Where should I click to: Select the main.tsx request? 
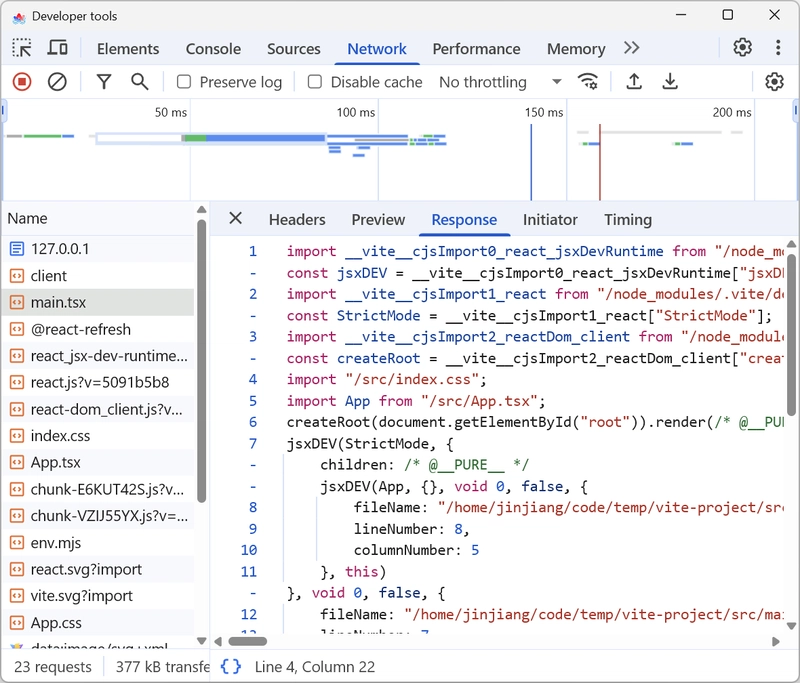[98, 302]
